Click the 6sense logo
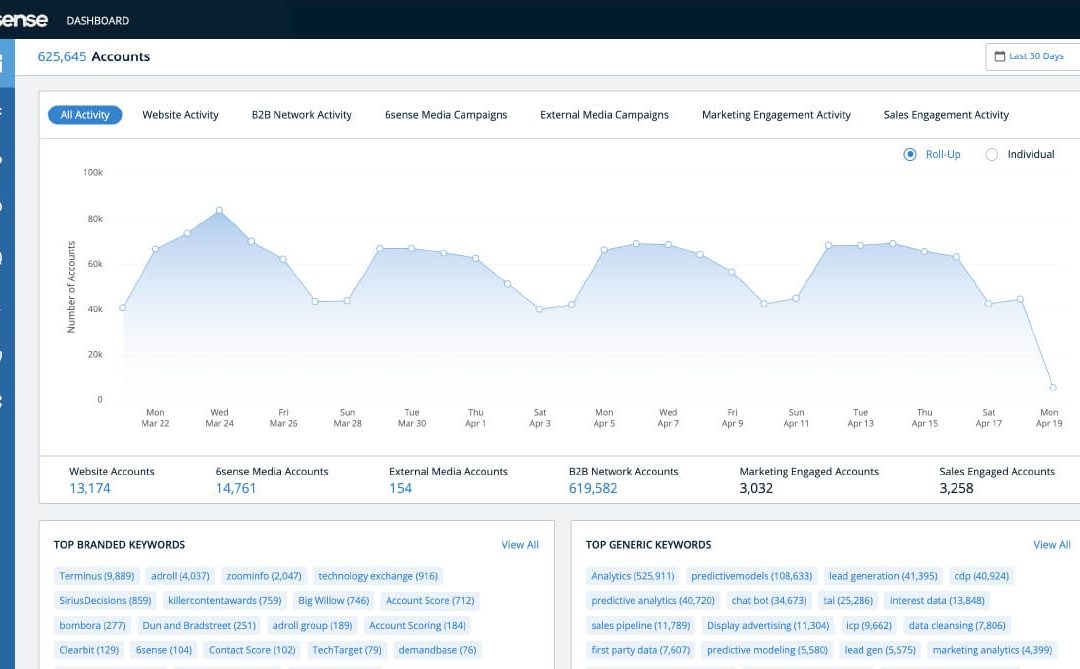The height and width of the screenshot is (669, 1080). click(x=23, y=20)
